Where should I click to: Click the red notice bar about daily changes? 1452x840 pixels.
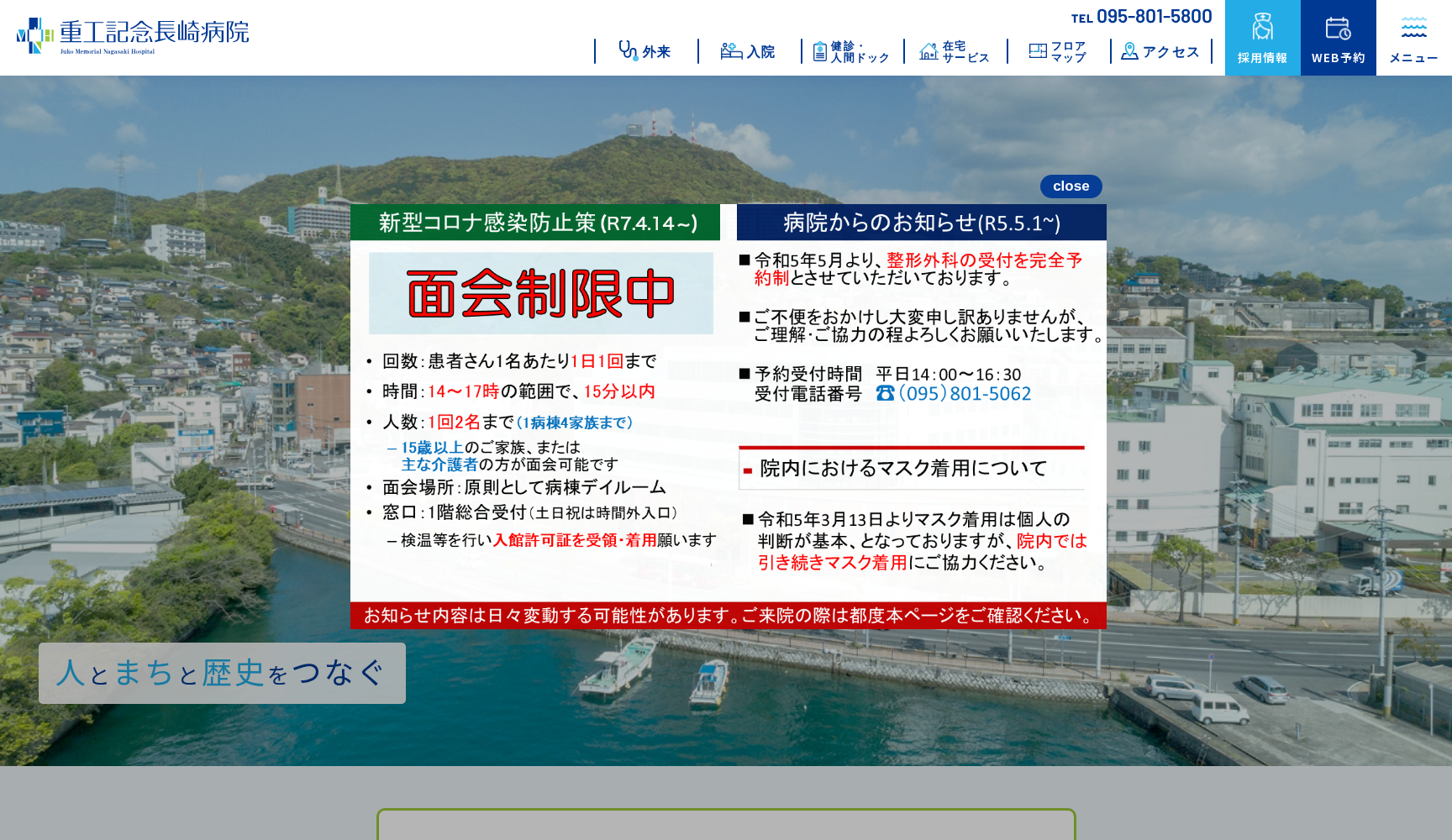point(728,616)
